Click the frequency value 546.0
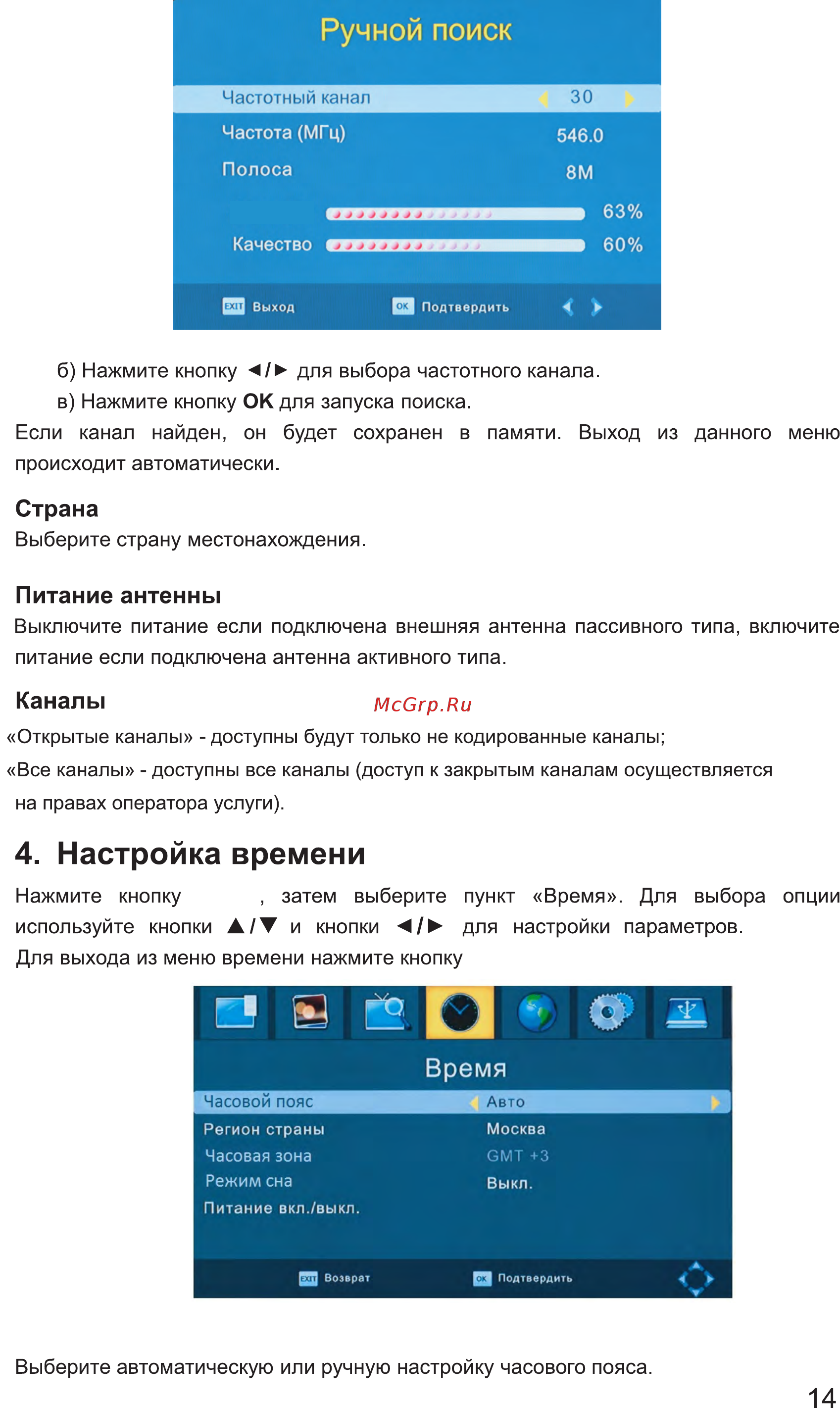 pos(580,135)
